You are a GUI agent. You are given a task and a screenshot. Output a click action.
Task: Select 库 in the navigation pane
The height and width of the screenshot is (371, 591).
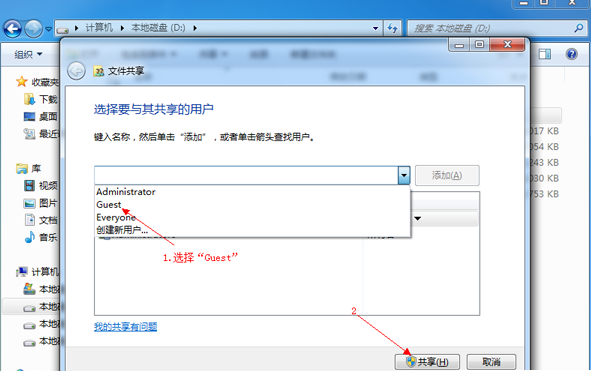29,168
